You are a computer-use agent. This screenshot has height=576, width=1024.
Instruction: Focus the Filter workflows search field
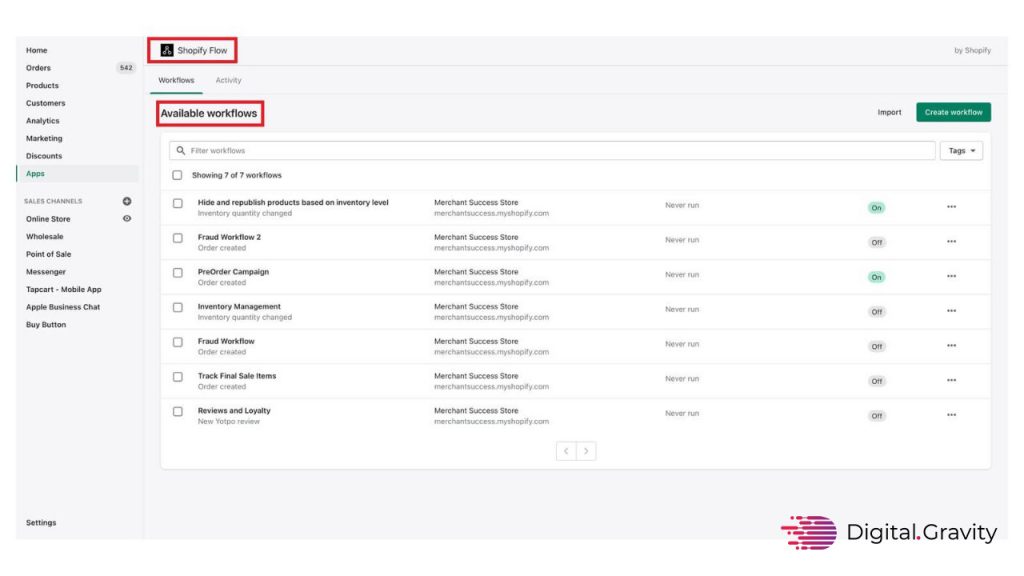[560, 151]
